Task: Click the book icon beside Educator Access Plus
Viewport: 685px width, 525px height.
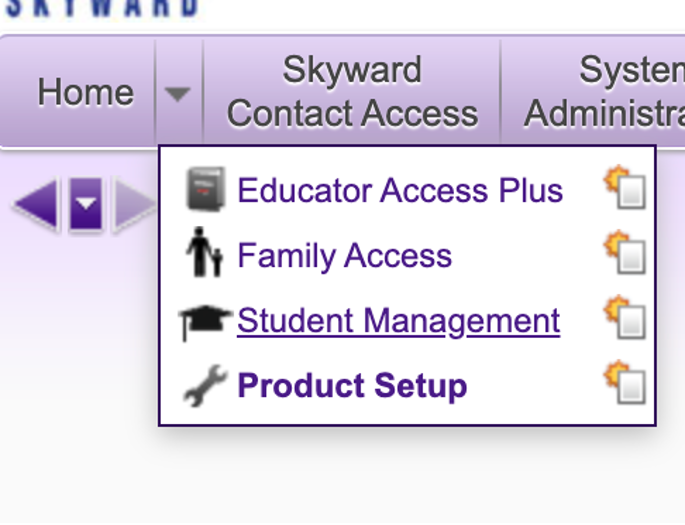Action: click(207, 190)
